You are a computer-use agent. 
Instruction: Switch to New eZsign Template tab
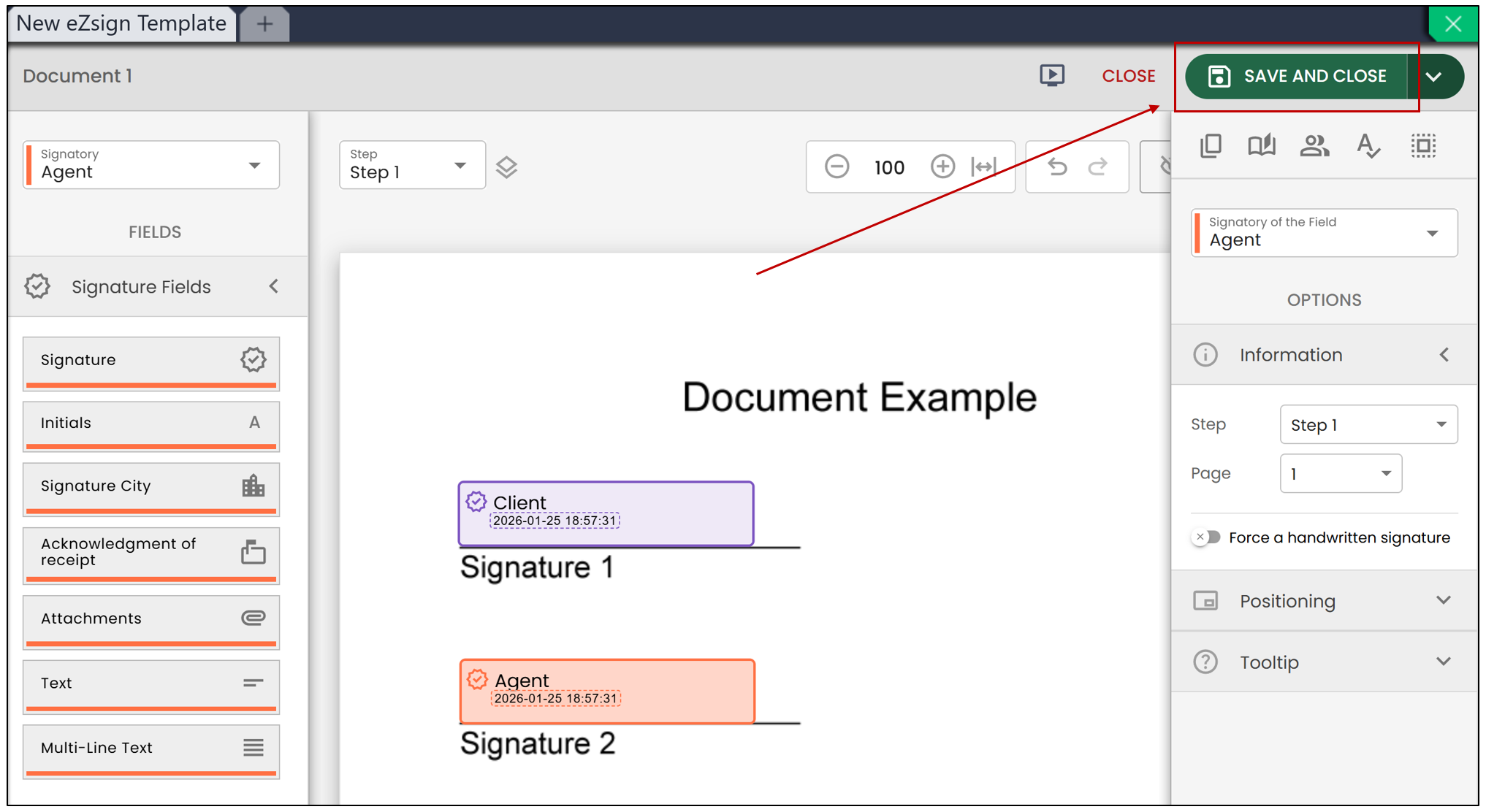121,23
